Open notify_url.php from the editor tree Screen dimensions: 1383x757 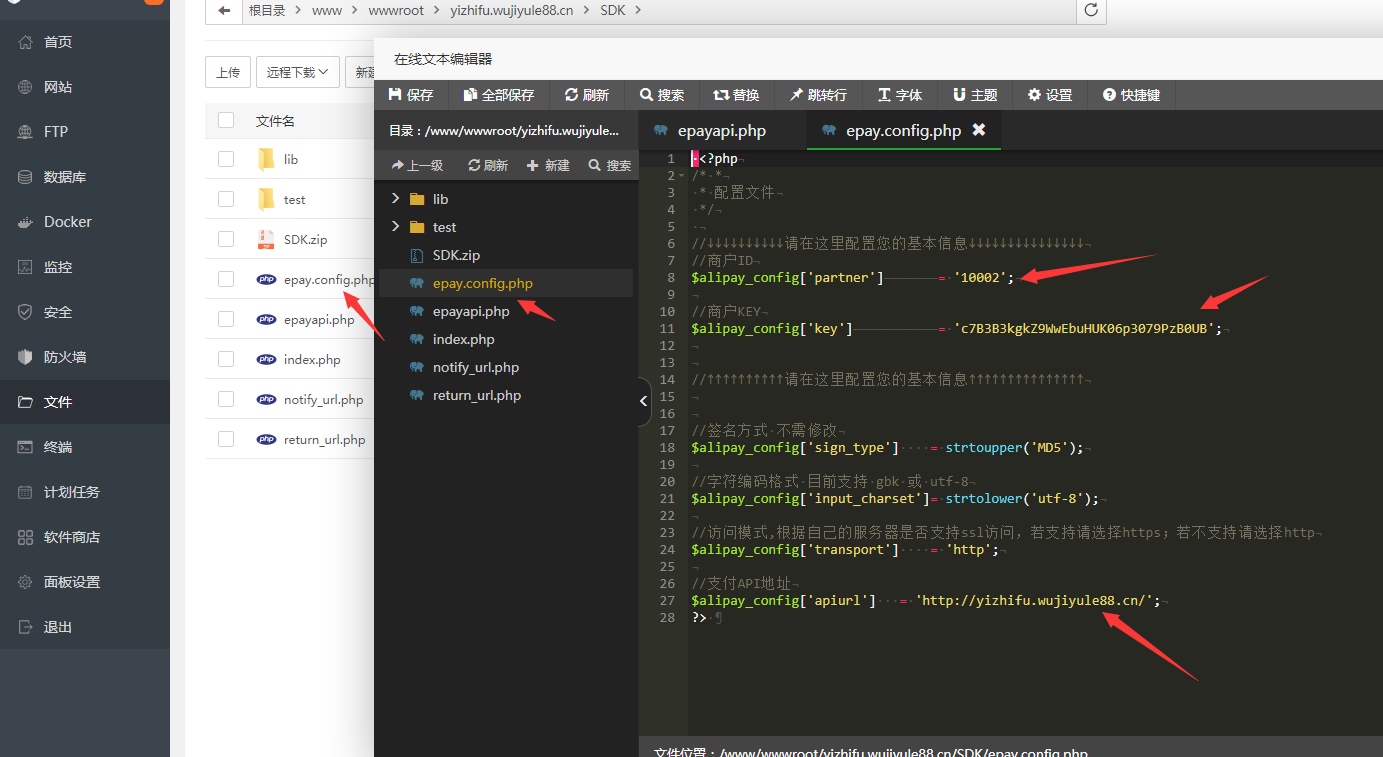(476, 367)
